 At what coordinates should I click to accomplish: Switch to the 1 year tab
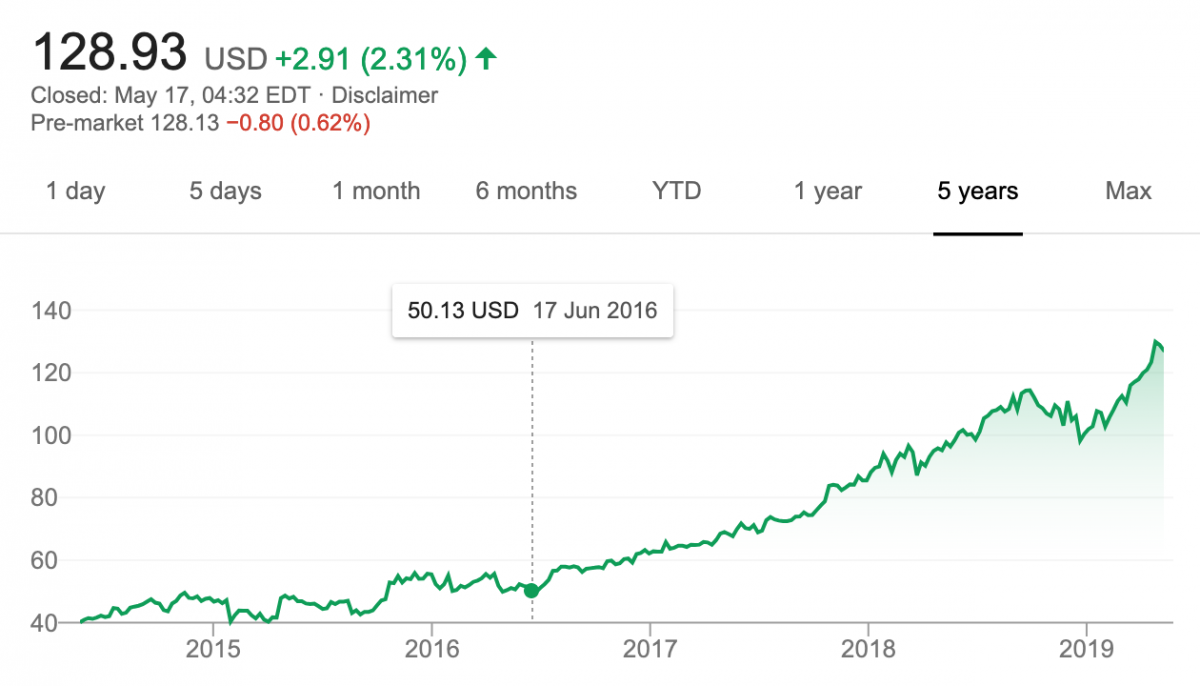tap(828, 191)
